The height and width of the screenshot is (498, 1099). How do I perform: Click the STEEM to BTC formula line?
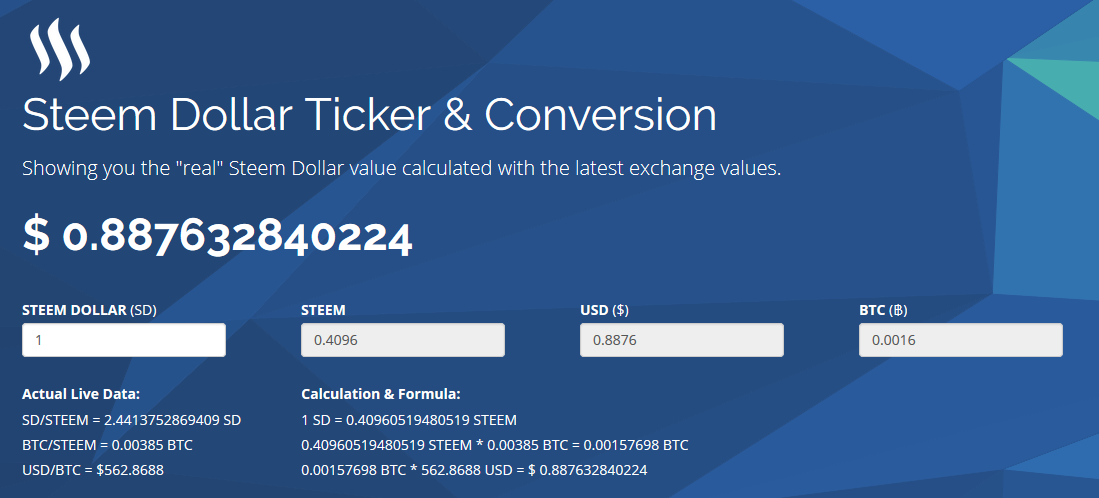495,445
